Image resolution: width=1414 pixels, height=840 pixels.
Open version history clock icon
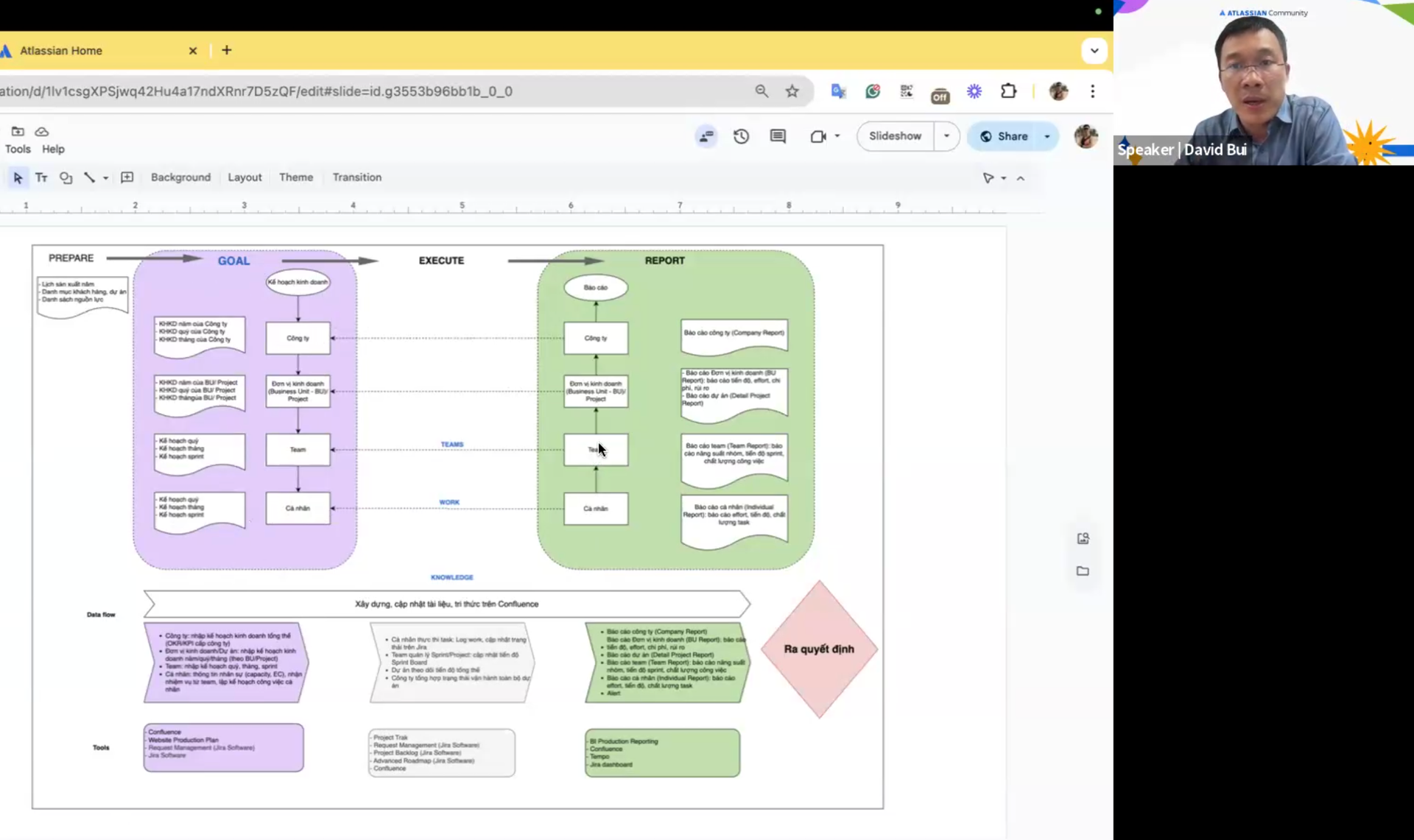point(741,136)
